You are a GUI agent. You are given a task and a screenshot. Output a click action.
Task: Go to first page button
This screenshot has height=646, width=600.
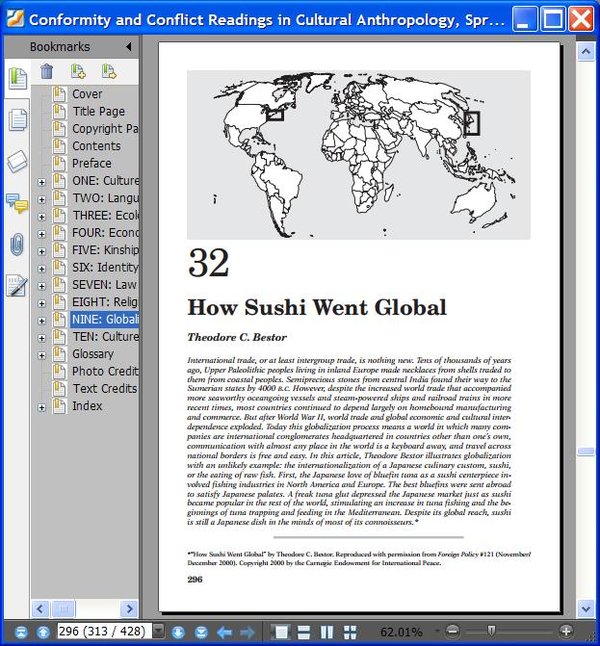tap(21, 632)
